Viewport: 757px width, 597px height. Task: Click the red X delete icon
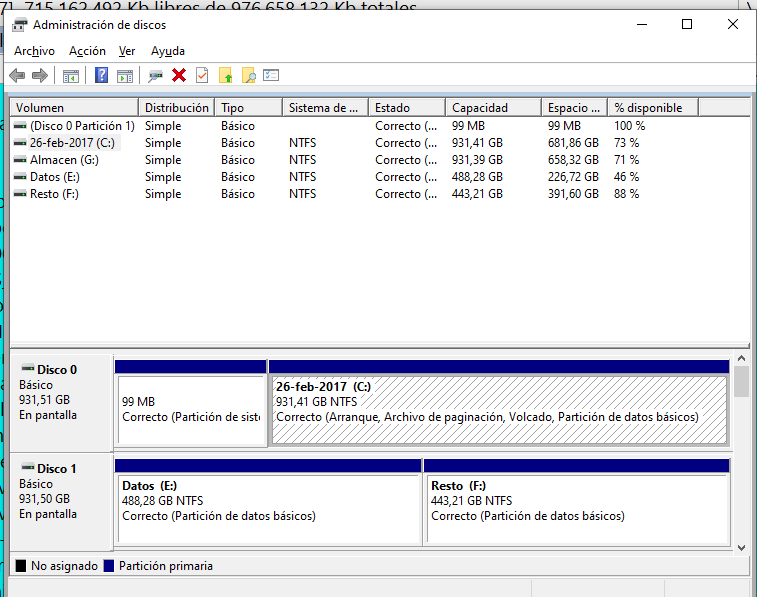tap(179, 75)
